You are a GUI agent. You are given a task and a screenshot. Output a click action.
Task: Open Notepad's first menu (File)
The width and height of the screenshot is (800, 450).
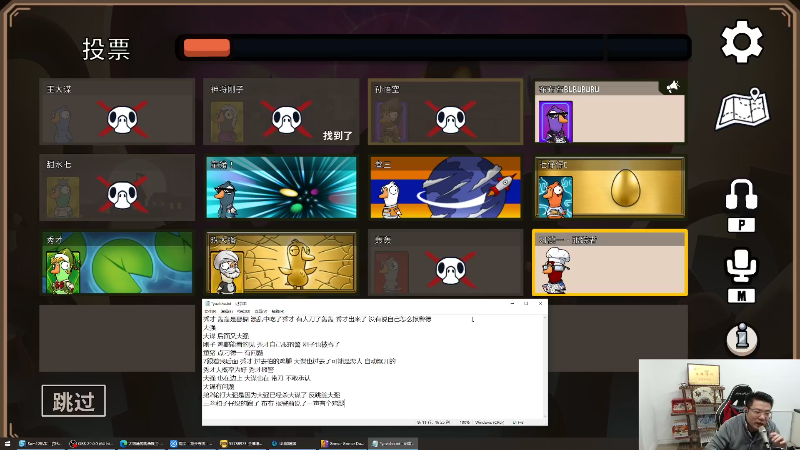[x=210, y=311]
